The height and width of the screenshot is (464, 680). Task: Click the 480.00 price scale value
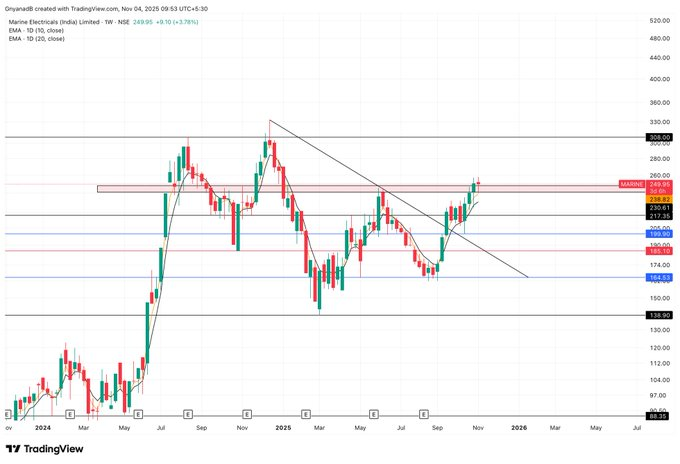(660, 38)
